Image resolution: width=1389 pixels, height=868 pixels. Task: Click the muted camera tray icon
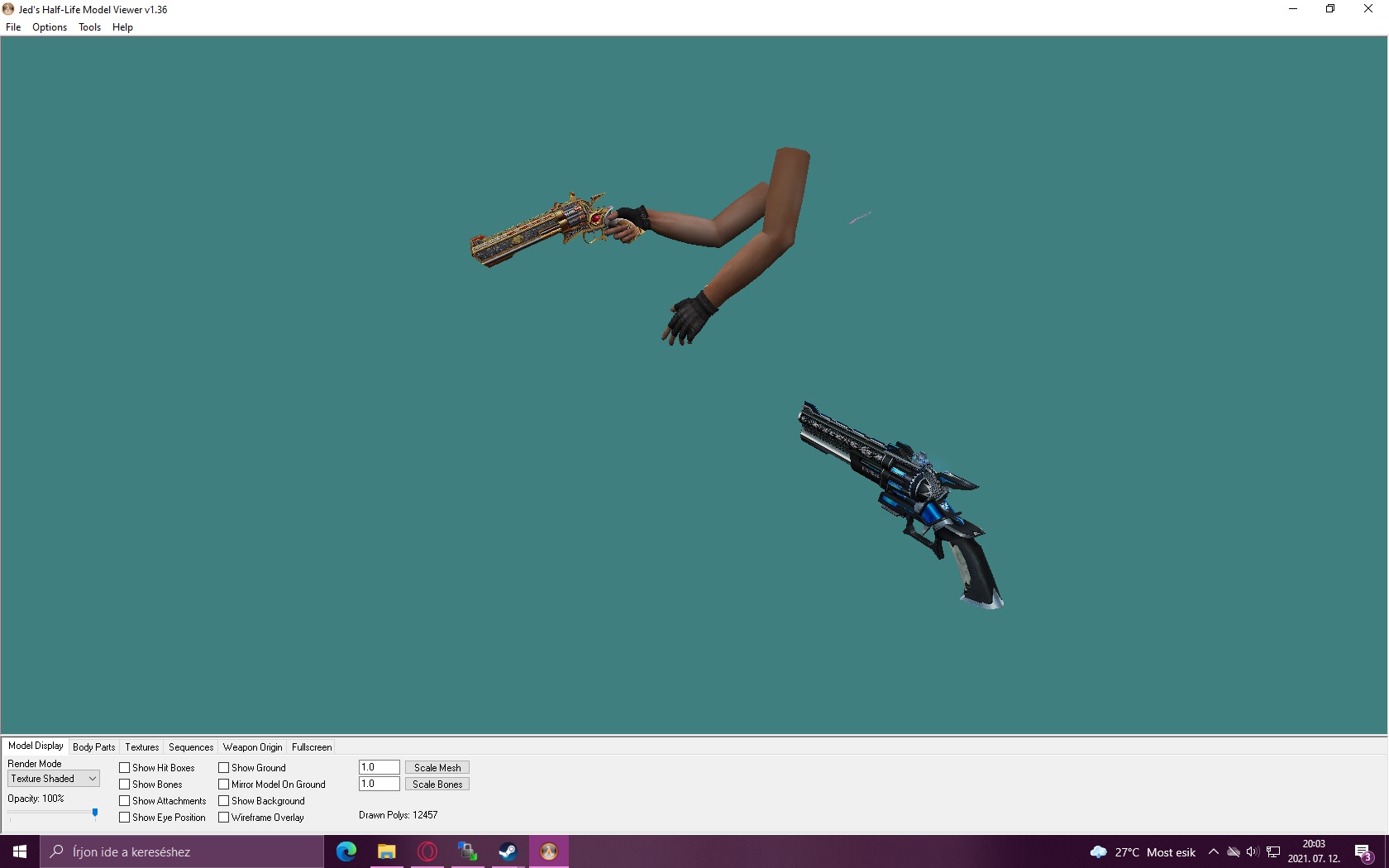pyautogui.click(x=1233, y=851)
